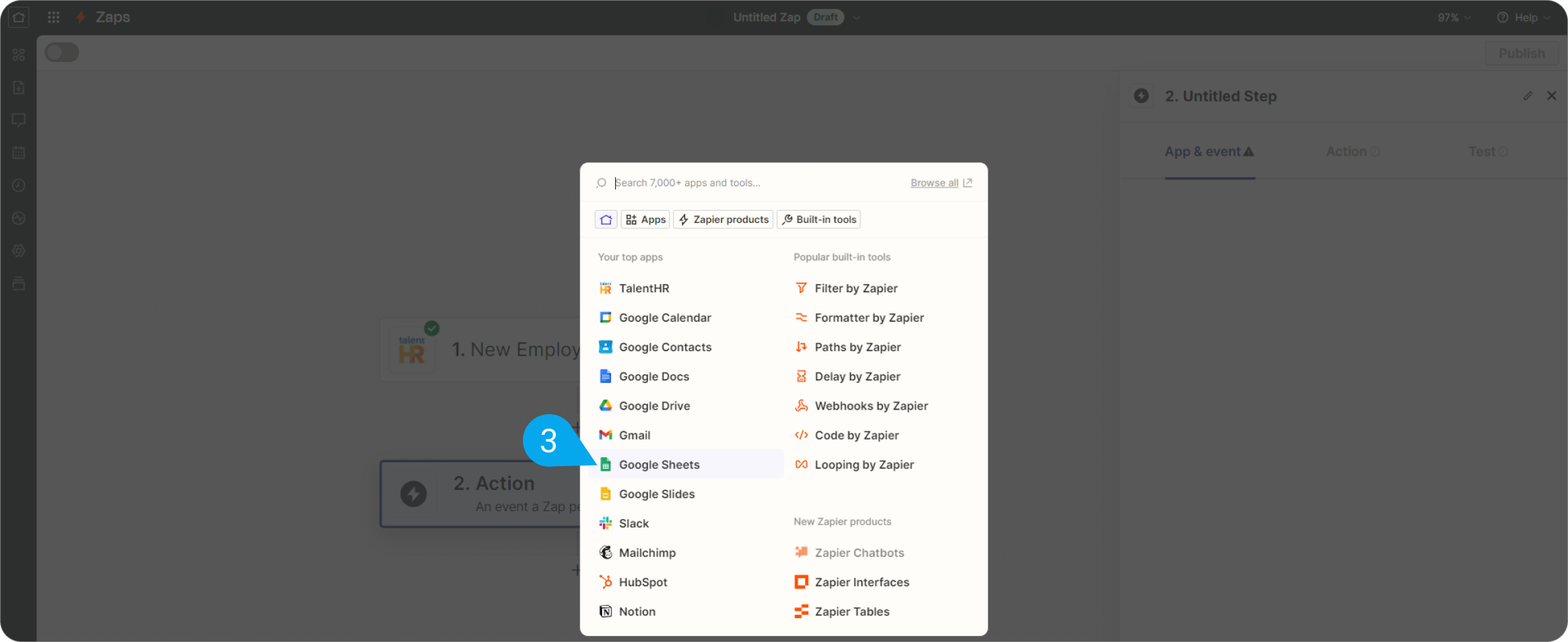The width and height of the screenshot is (1568, 642).
Task: Click the Browse all link
Action: click(935, 183)
